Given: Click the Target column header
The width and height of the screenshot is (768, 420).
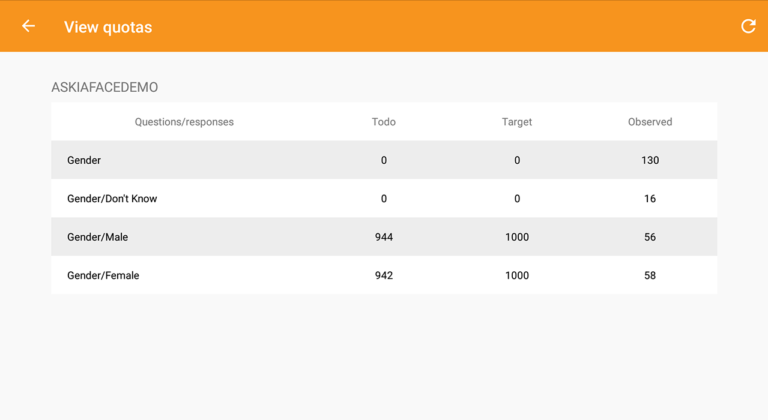Looking at the screenshot, I should click(517, 122).
